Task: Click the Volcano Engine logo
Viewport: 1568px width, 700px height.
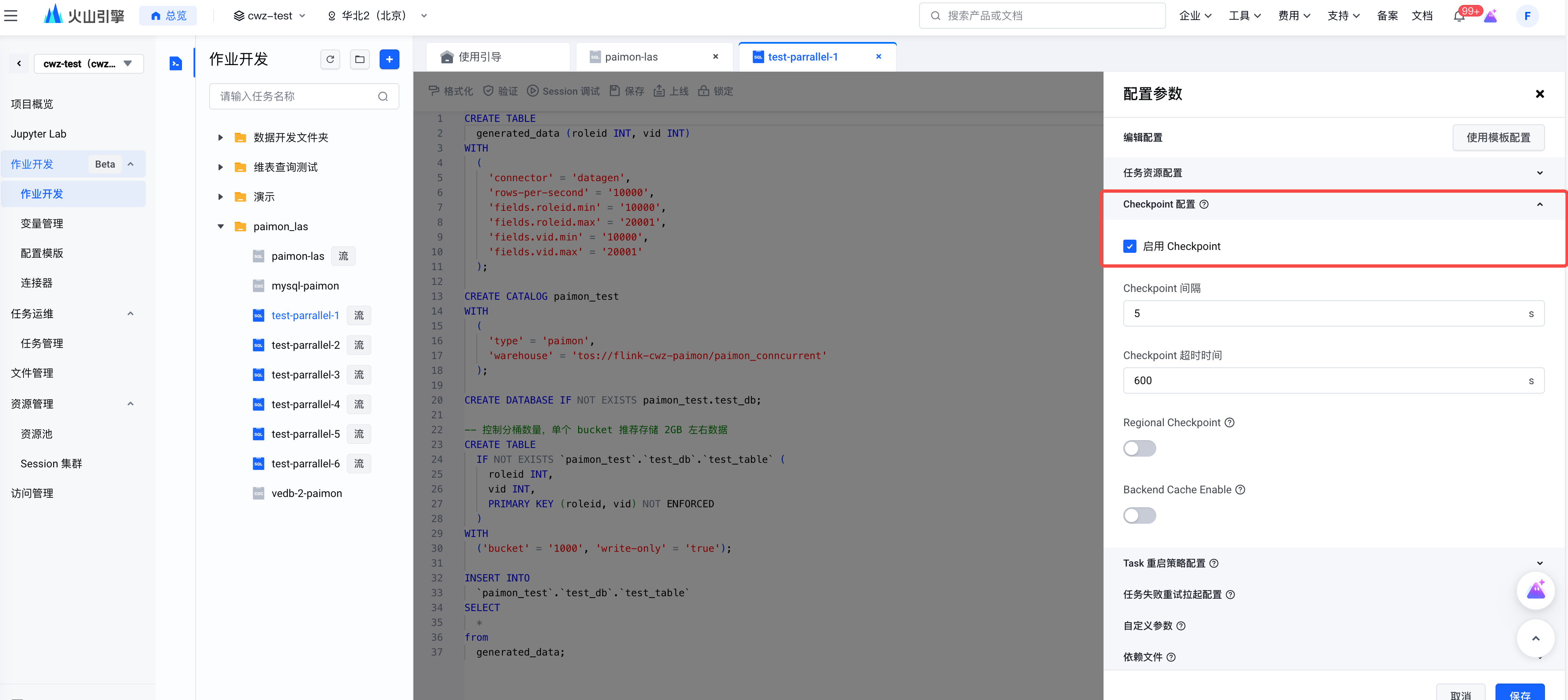Action: pos(84,15)
